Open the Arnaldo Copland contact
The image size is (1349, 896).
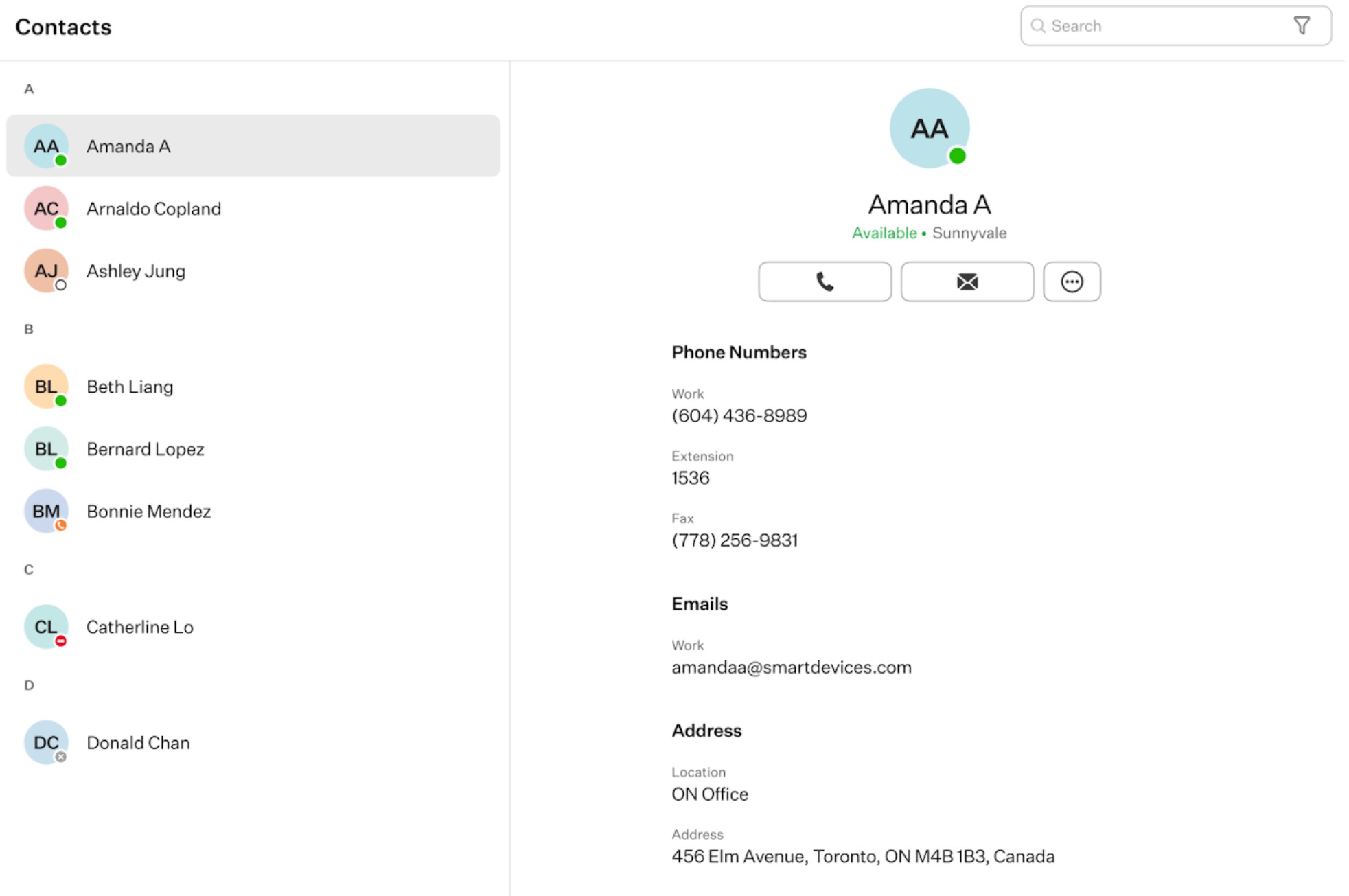click(x=253, y=208)
